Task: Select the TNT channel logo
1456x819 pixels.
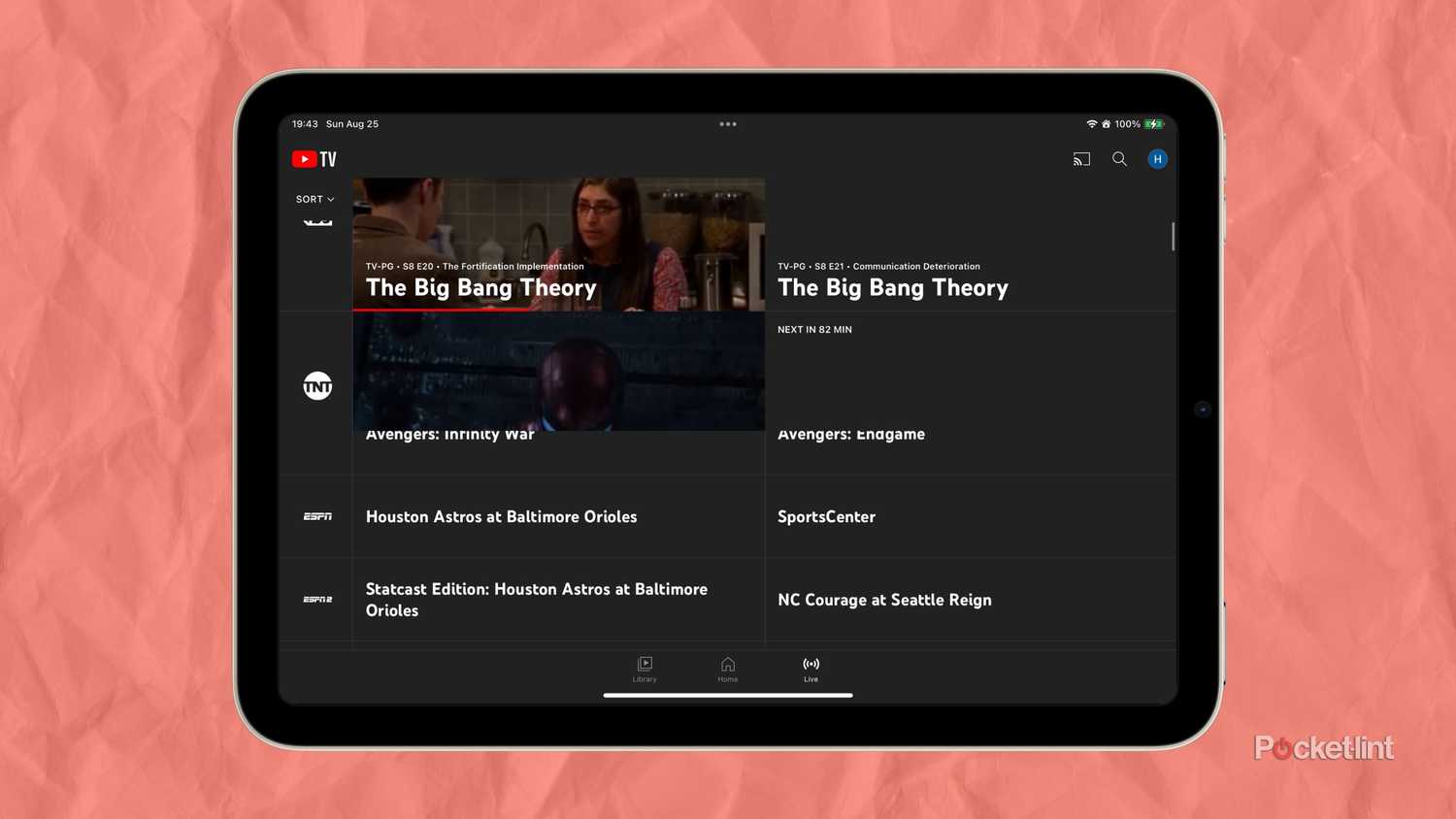Action: pyautogui.click(x=317, y=385)
